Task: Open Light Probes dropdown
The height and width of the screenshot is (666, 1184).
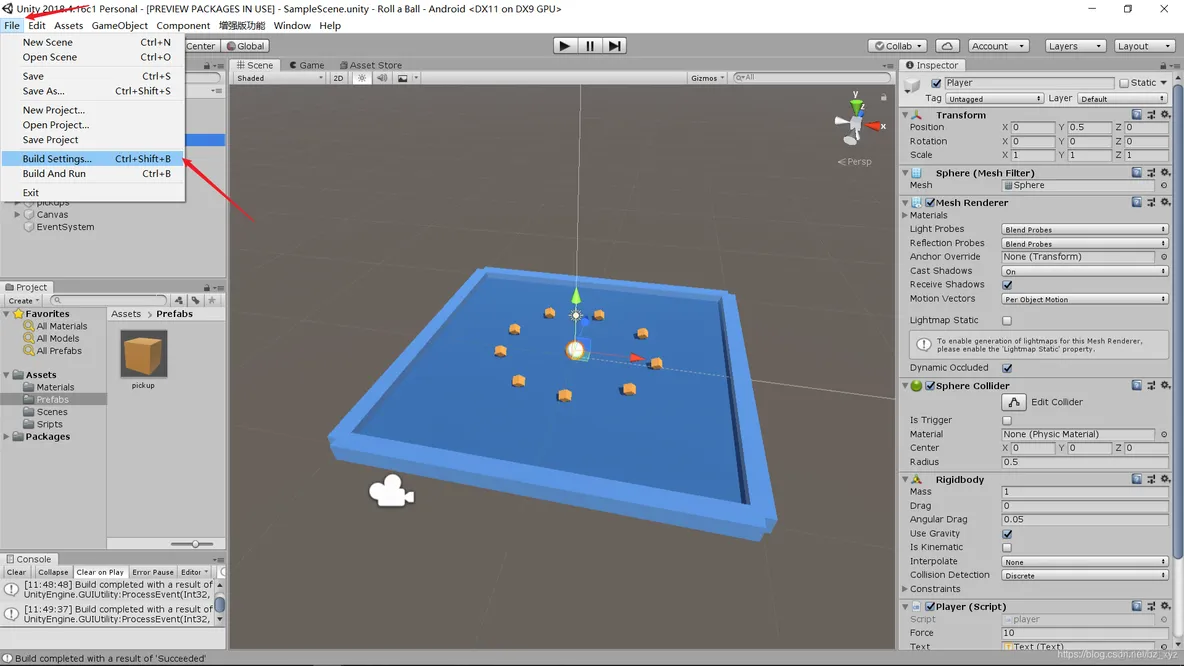Action: pos(1085,230)
